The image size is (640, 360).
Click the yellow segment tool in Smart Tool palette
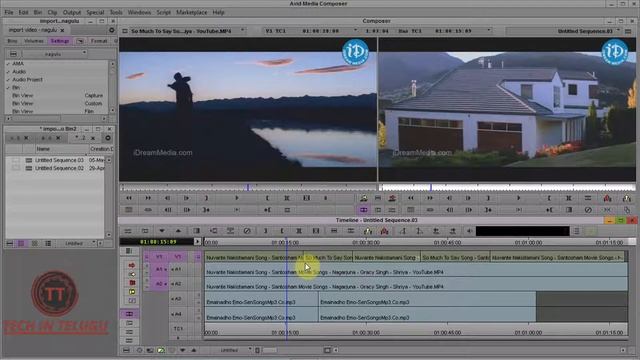tap(132, 292)
